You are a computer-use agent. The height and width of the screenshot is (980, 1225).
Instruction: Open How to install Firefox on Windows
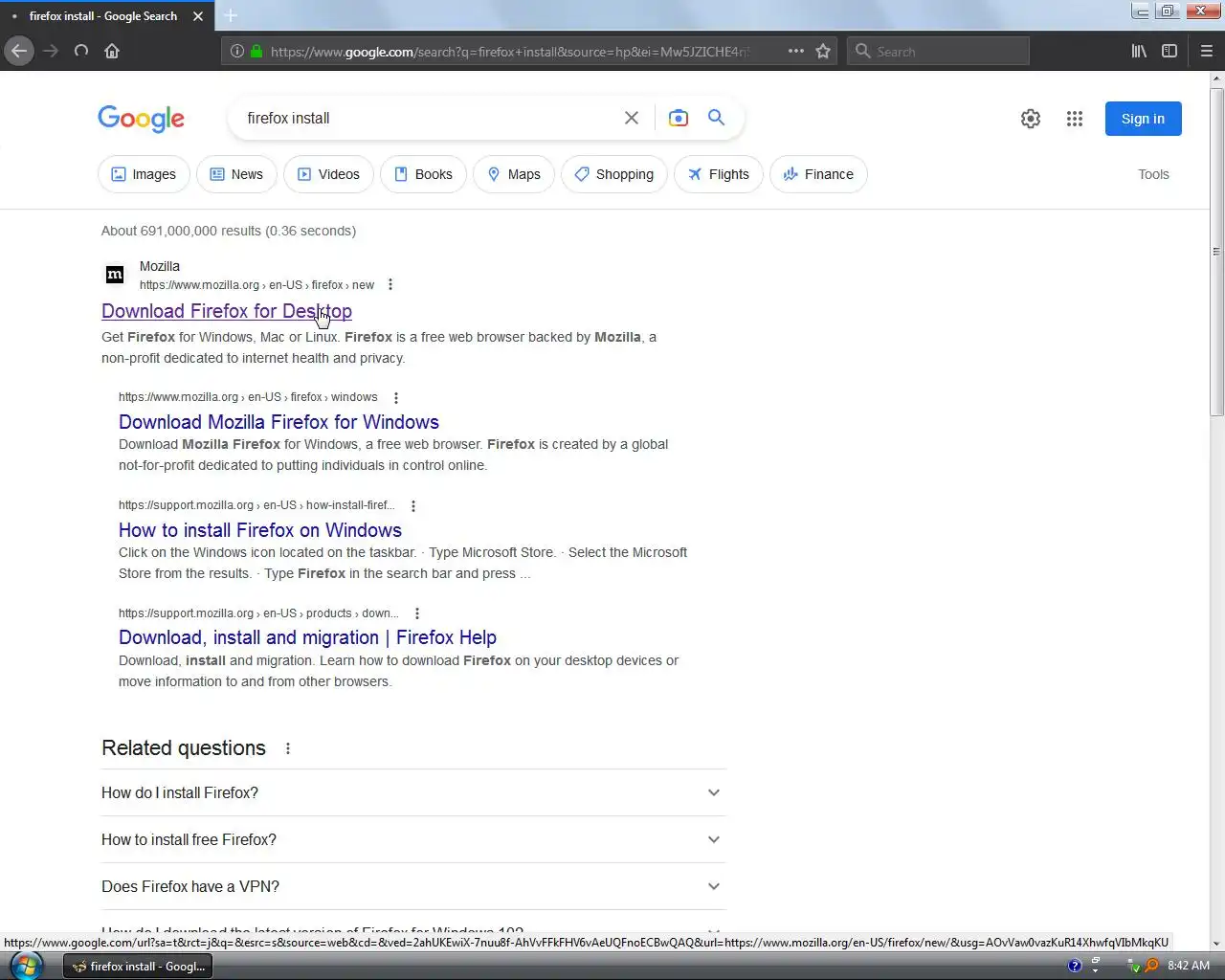pos(260,530)
